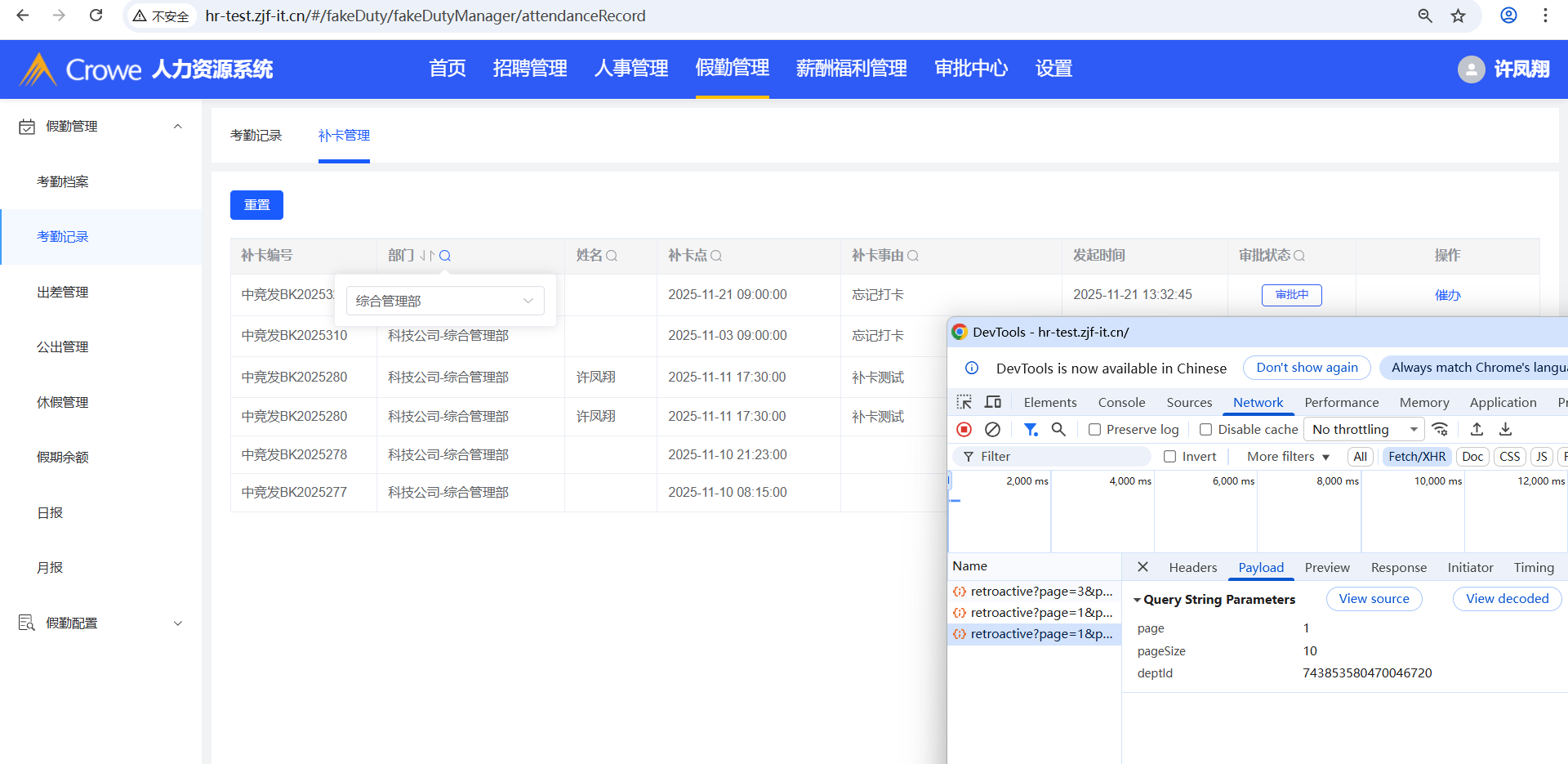
Task: Close the request details panel
Action: pos(1143,567)
